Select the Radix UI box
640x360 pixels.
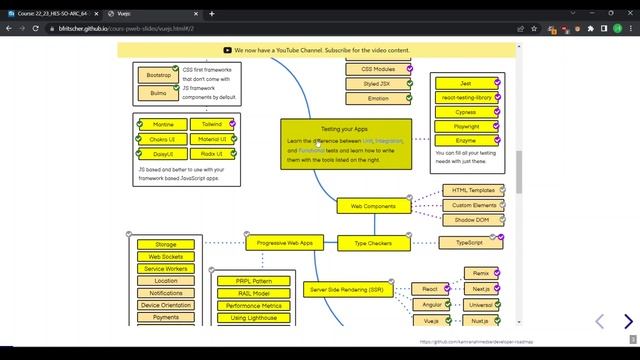coord(212,154)
